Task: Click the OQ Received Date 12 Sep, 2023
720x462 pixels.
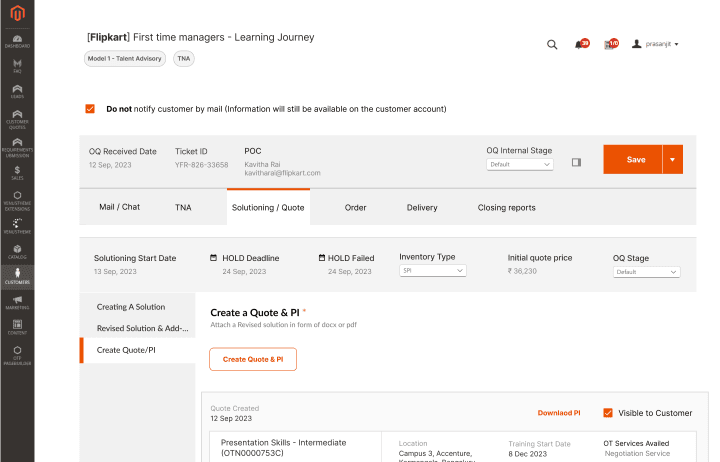Action: click(x=110, y=165)
